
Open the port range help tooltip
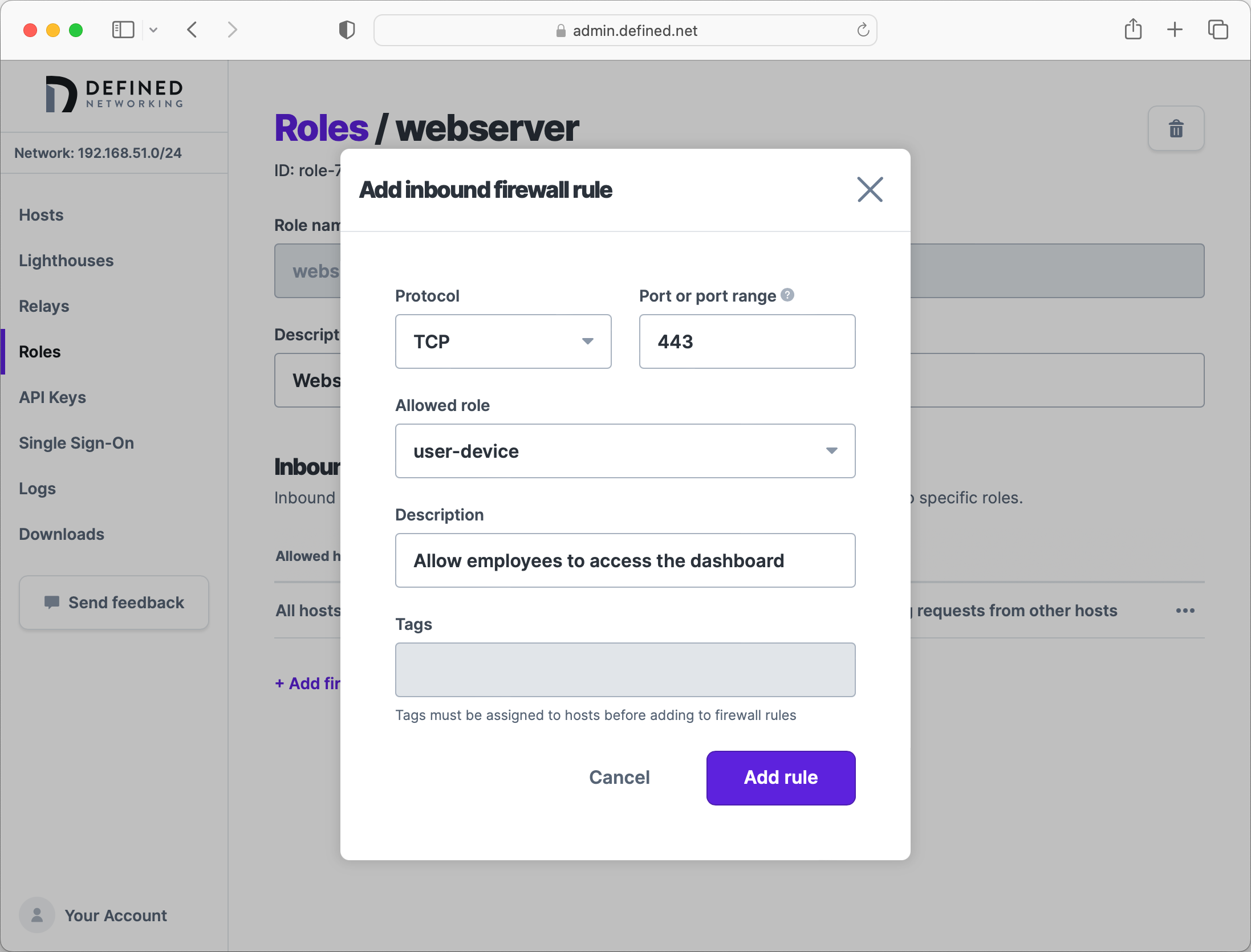tap(787, 295)
